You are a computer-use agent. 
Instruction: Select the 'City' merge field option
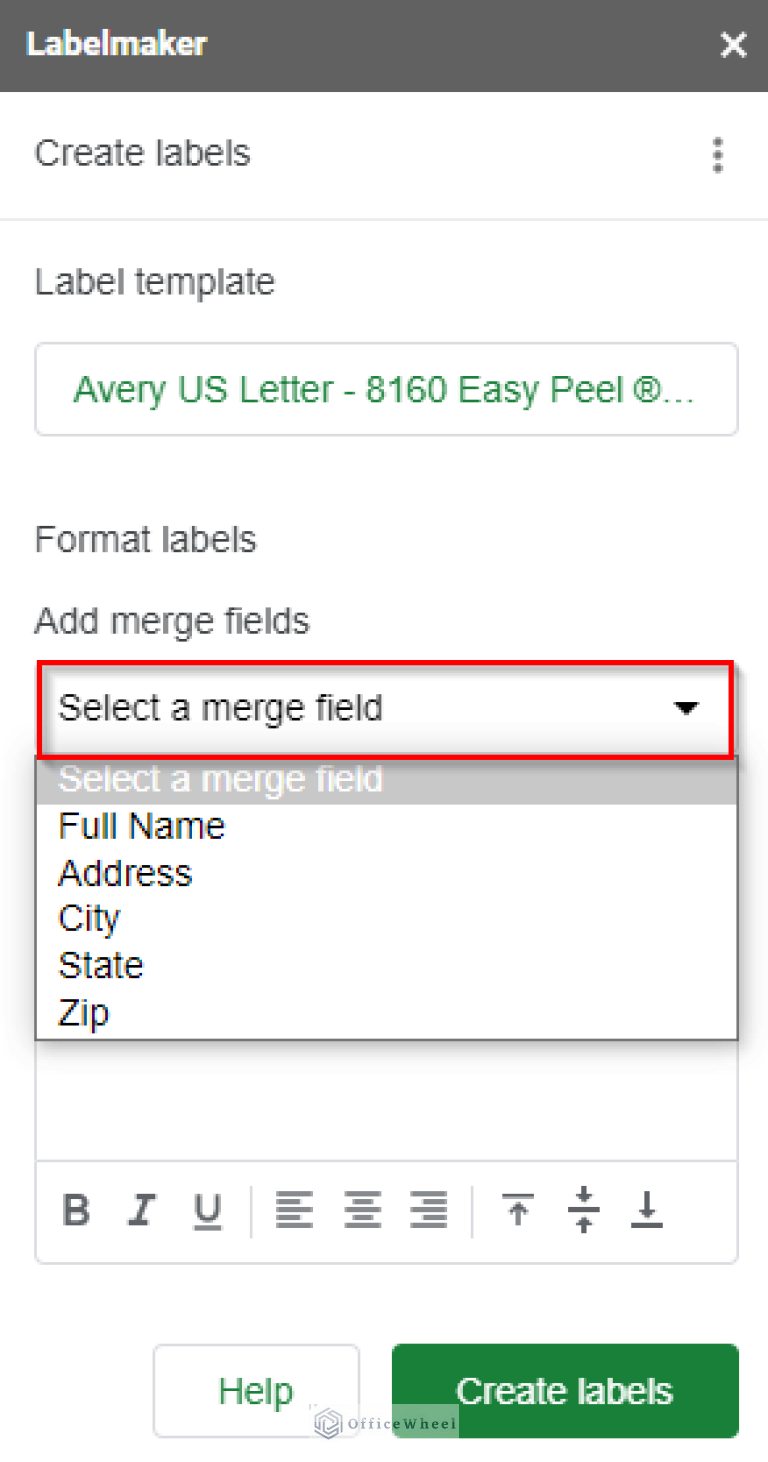pyautogui.click(x=89, y=918)
